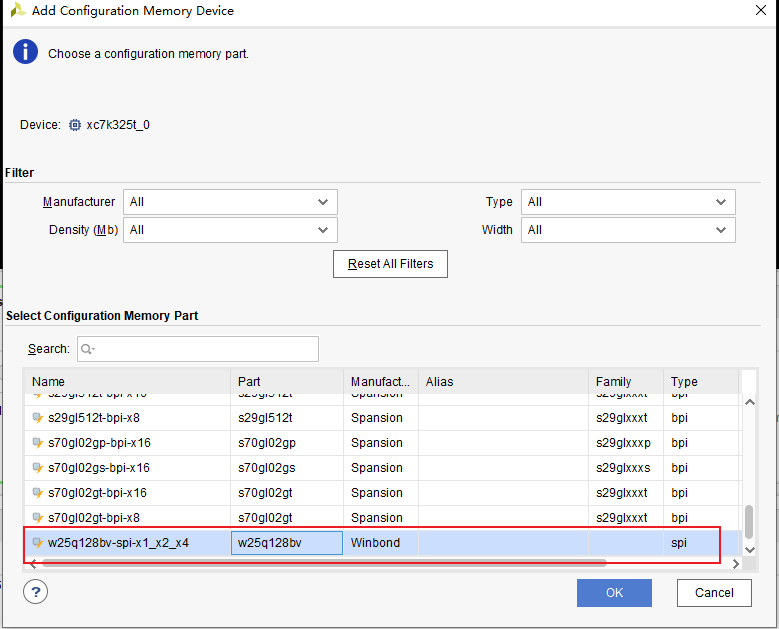The image size is (779, 629).
Task: Click the magnifier icon in Search box
Action: [x=87, y=349]
